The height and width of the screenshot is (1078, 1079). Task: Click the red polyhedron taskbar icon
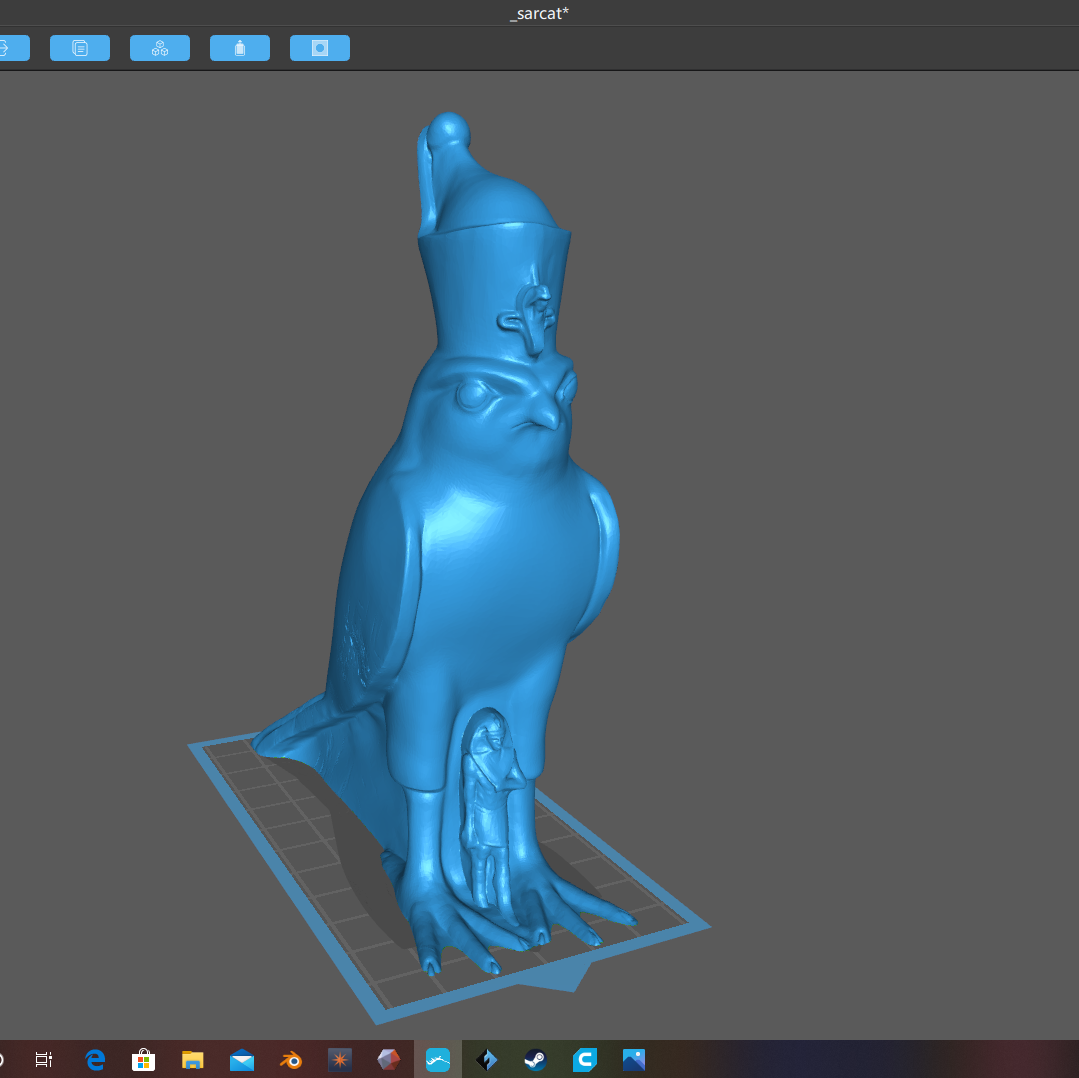point(389,1059)
